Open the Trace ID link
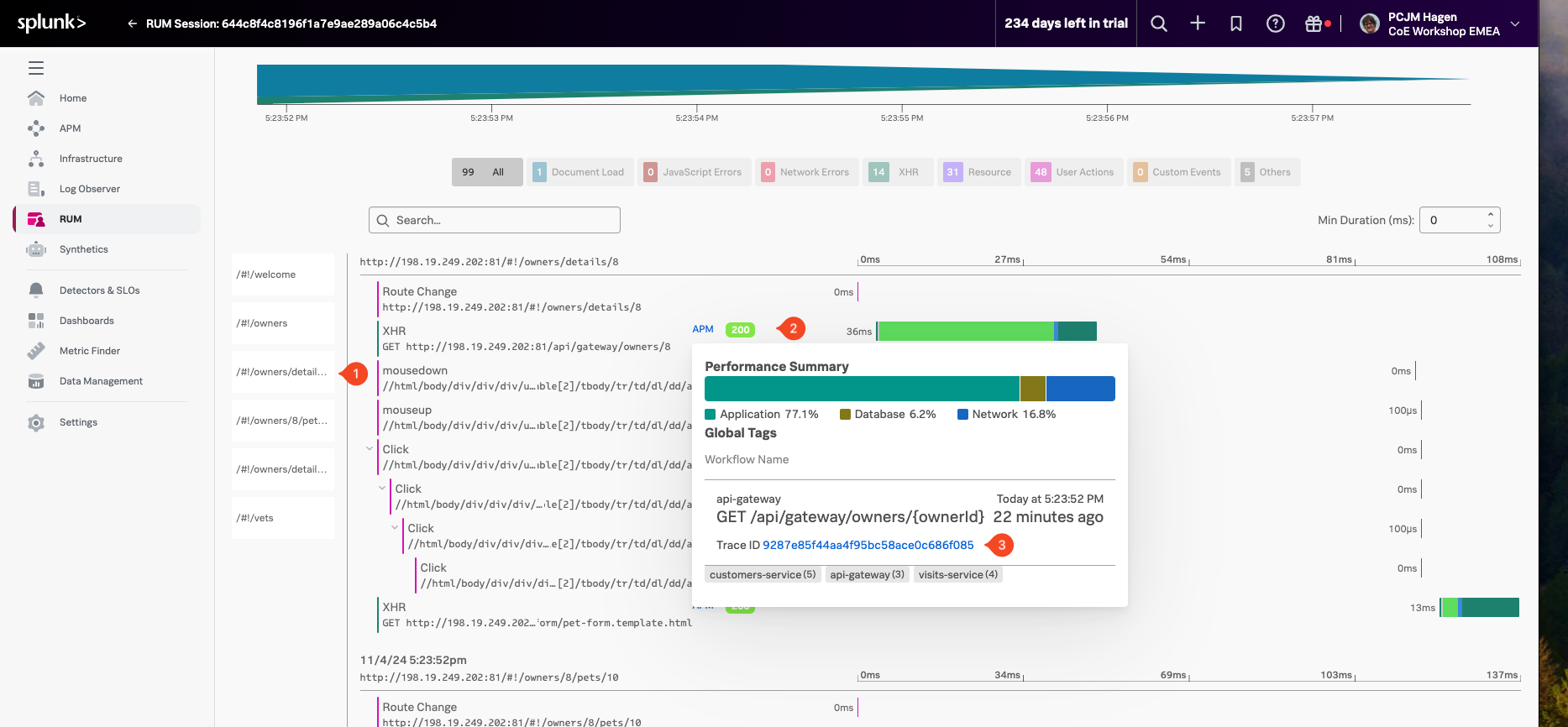Viewport: 1568px width, 727px height. click(868, 545)
